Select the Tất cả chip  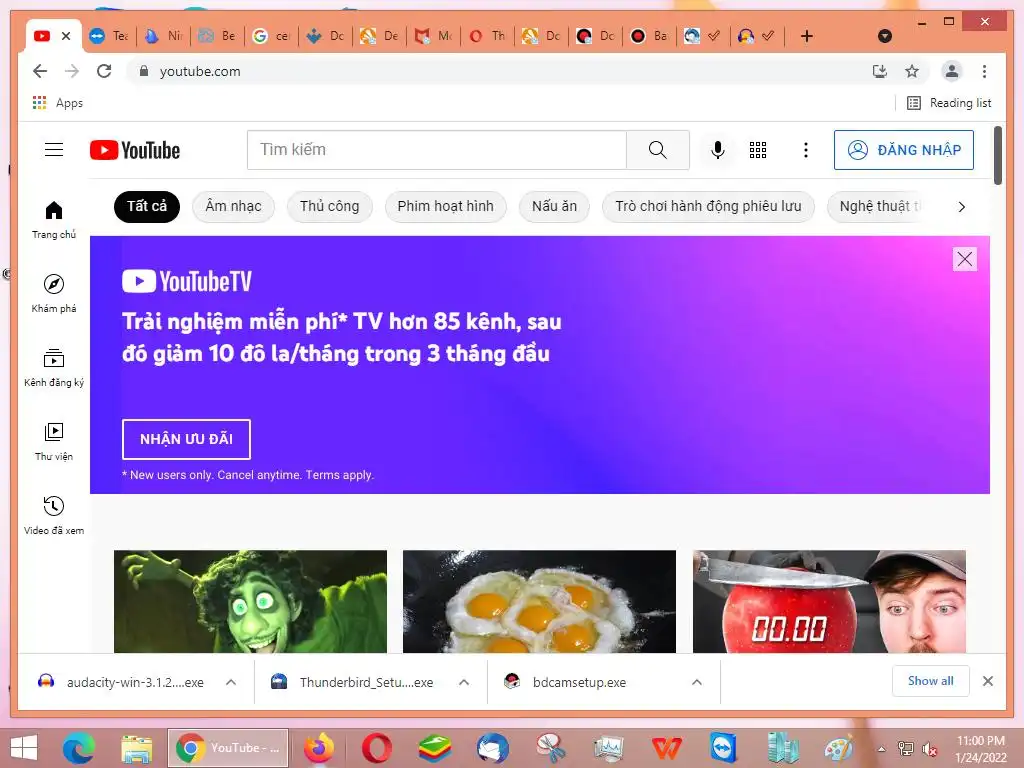(x=147, y=206)
